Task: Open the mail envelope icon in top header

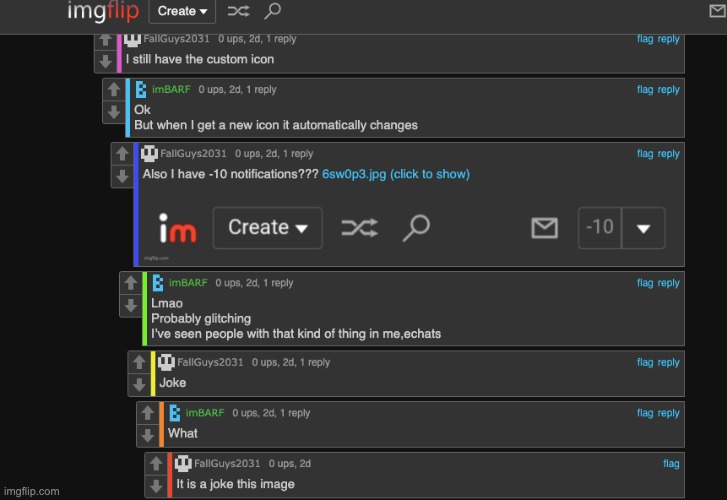Action: 718,10
